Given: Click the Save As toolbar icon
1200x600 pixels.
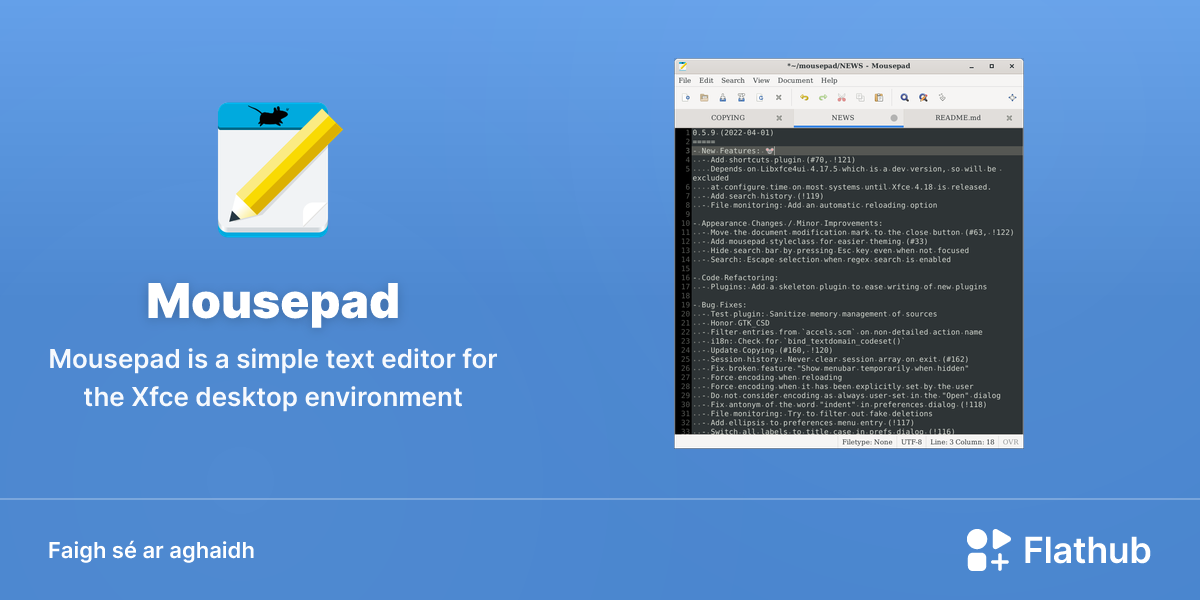Looking at the screenshot, I should (741, 98).
